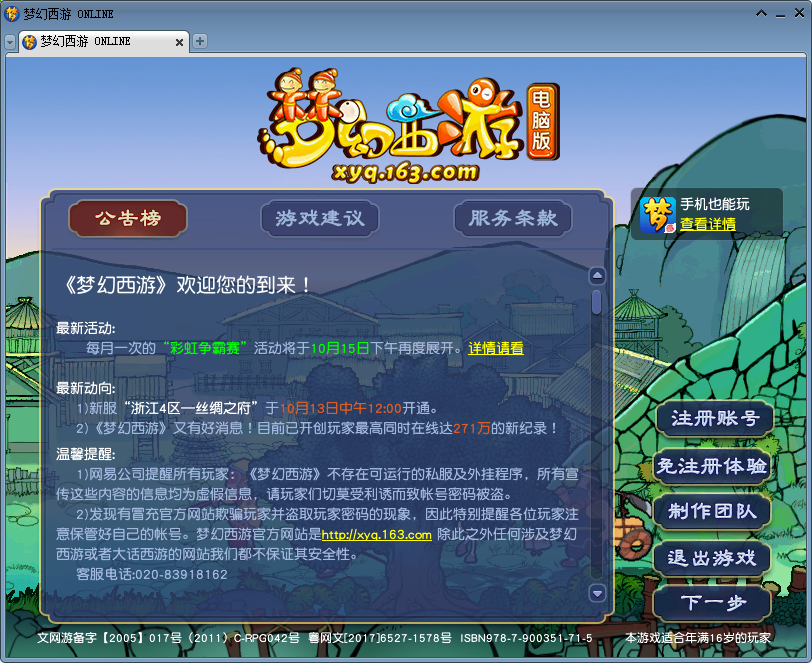This screenshot has width=812, height=663.
Task: Click the 本游戏适合年满16岁的玩家 notice
Action: [x=698, y=638]
